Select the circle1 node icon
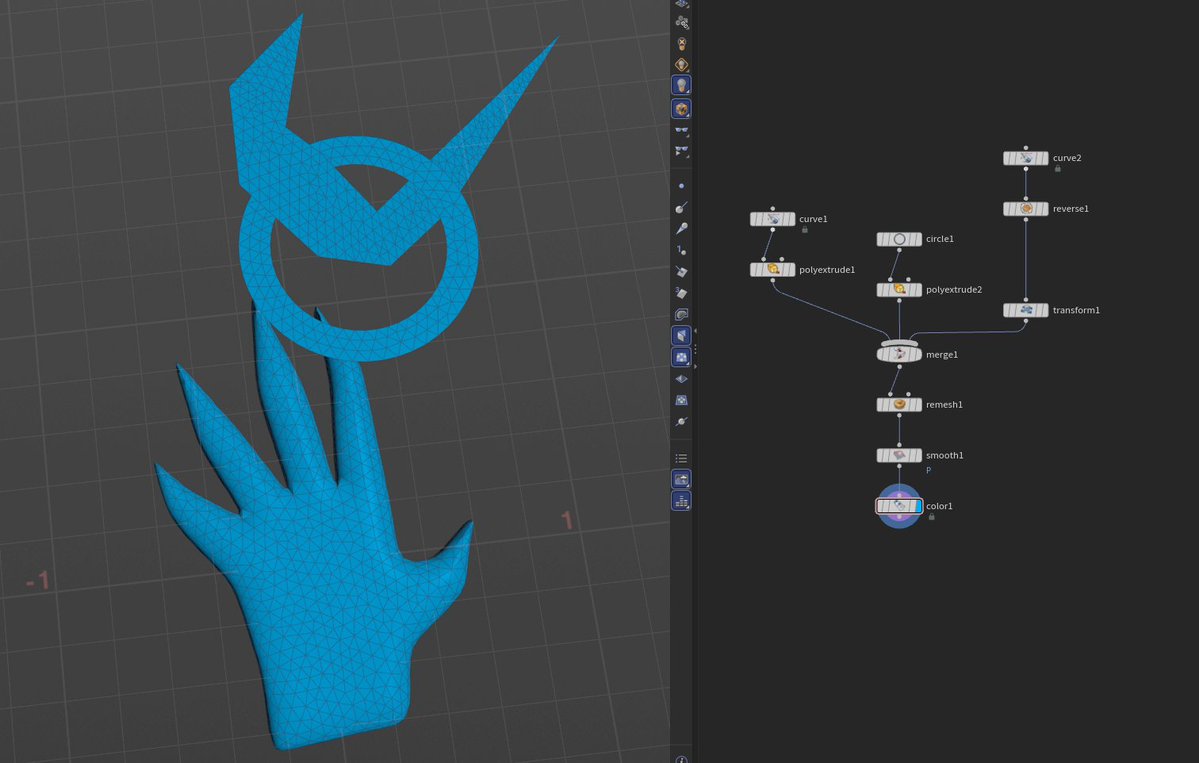The image size is (1199, 763). (899, 239)
